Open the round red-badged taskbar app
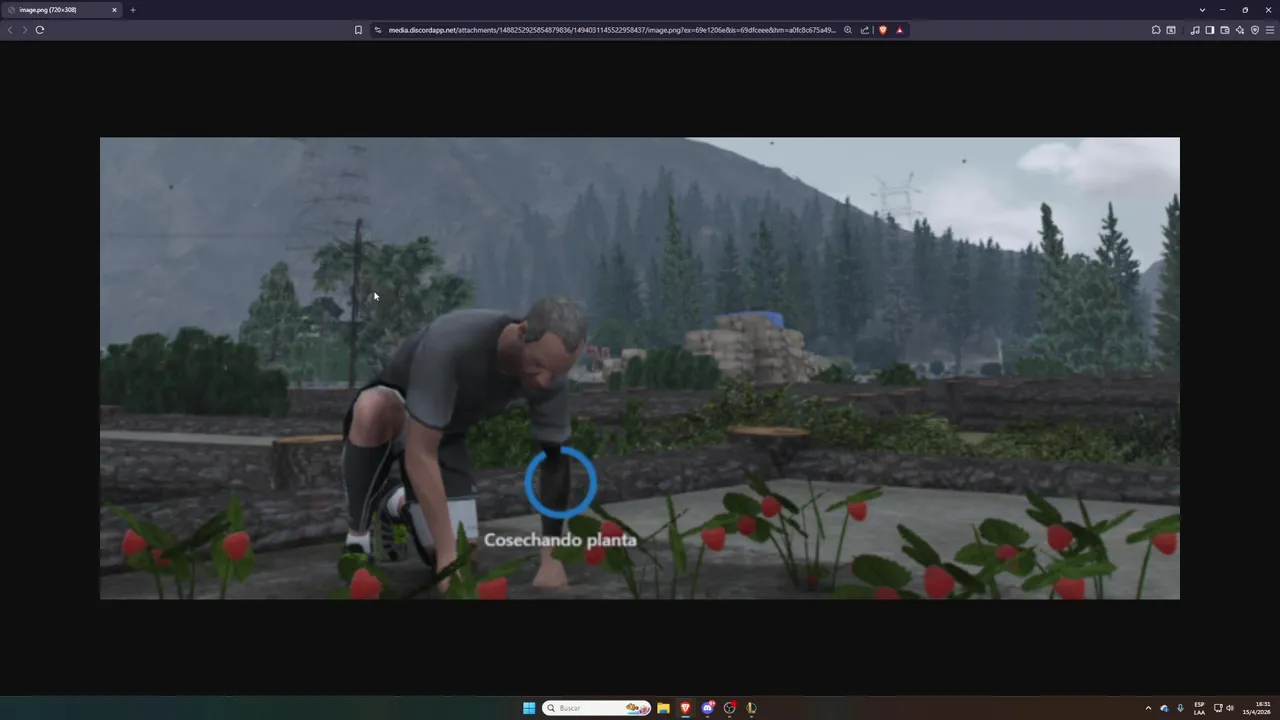This screenshot has height=720, width=1280. [x=730, y=708]
